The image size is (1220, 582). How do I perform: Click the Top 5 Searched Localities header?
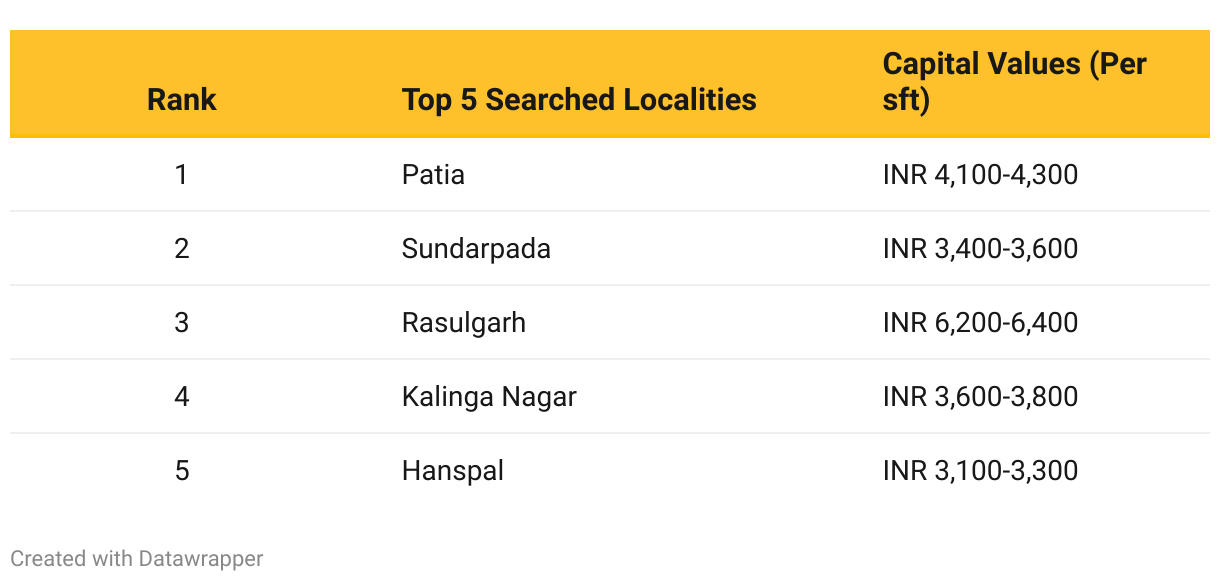579,100
